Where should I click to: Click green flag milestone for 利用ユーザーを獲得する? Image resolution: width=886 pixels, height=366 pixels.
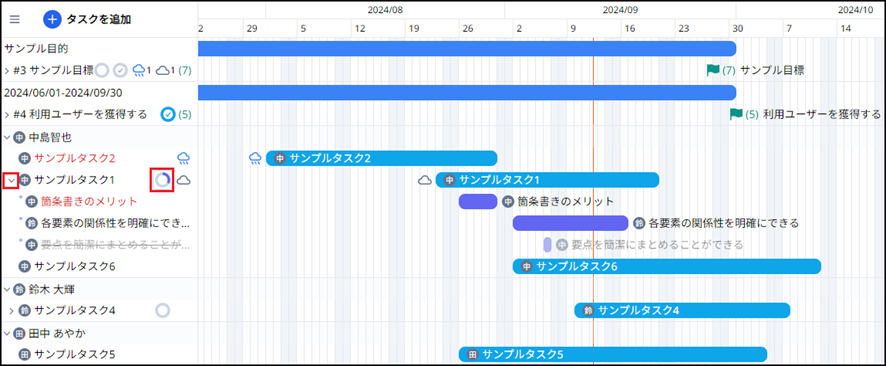736,114
